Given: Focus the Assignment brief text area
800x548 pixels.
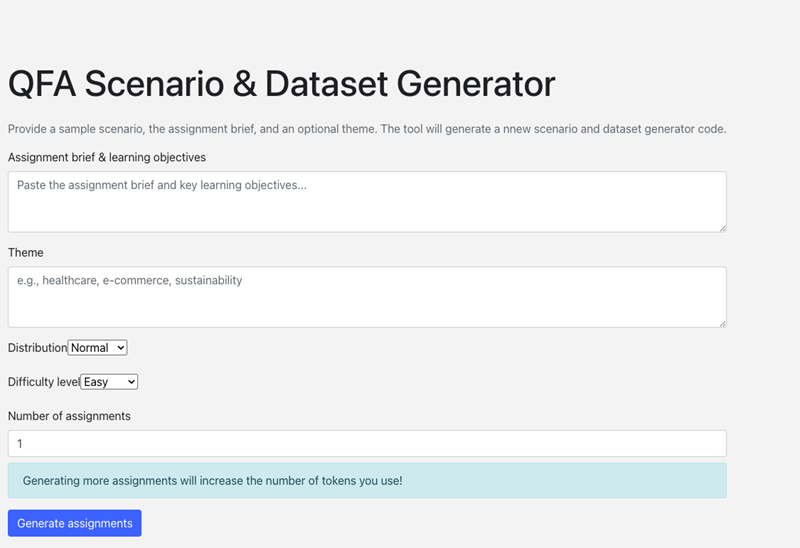Looking at the screenshot, I should pos(367,202).
